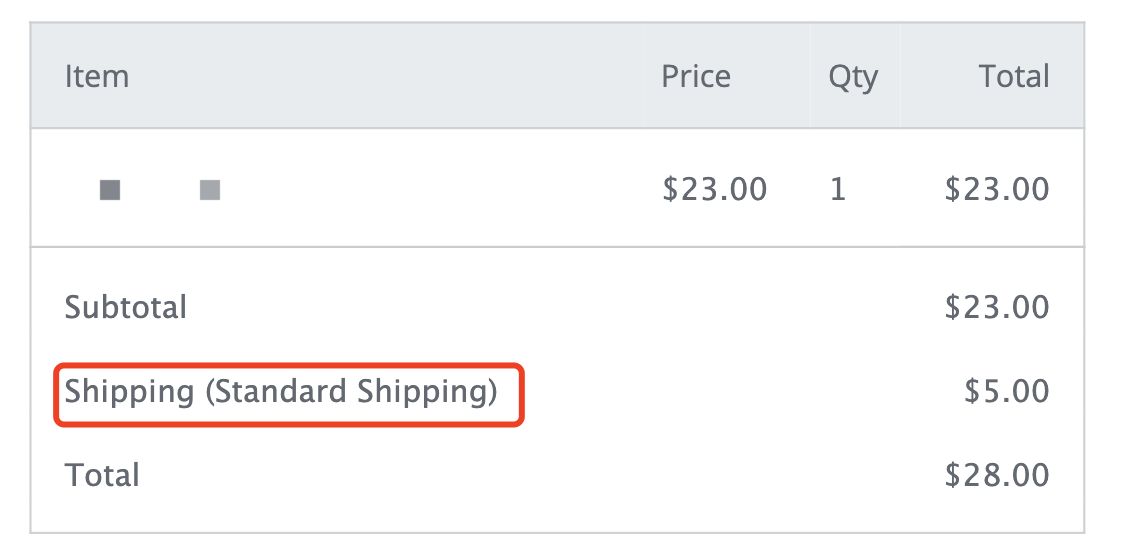
Task: Click the dollar sign of the $28.00 total
Action: (953, 476)
